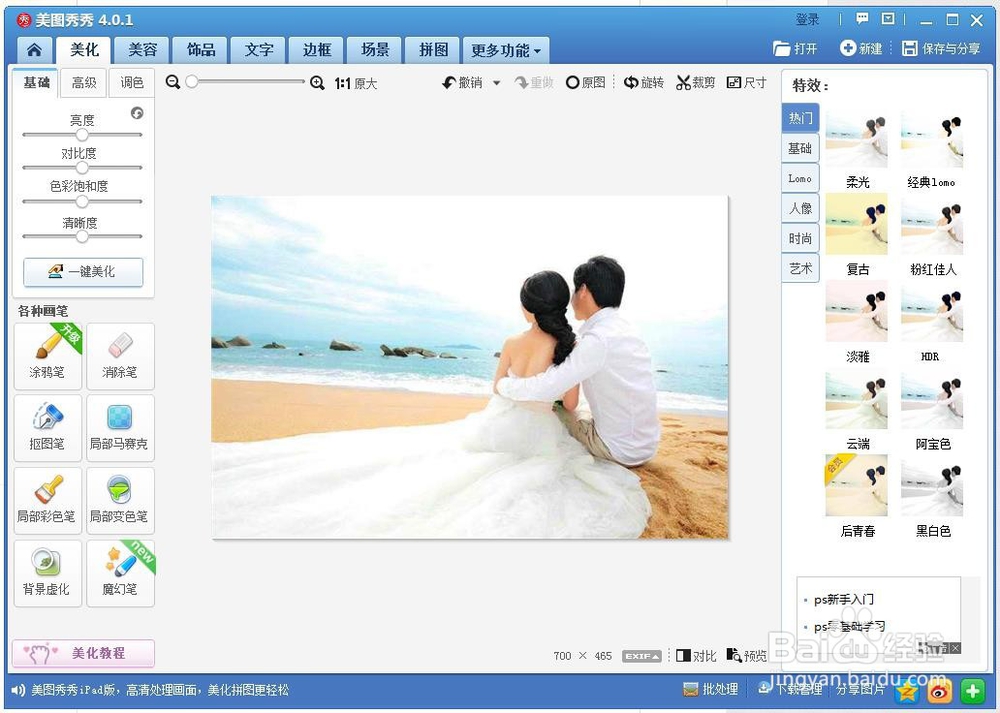This screenshot has width=1000, height=713.
Task: Click the 尺寸 resize tool
Action: tap(747, 82)
